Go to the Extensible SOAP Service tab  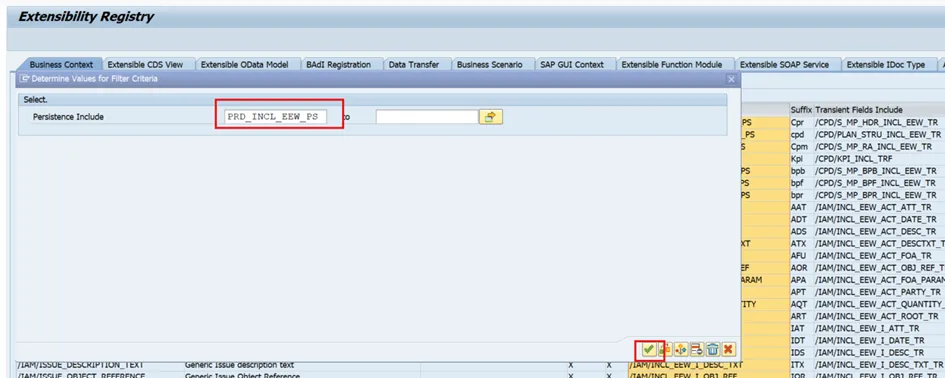[784, 65]
